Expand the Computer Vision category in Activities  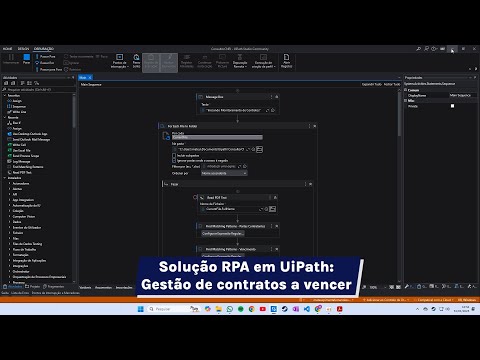click(x=9, y=216)
